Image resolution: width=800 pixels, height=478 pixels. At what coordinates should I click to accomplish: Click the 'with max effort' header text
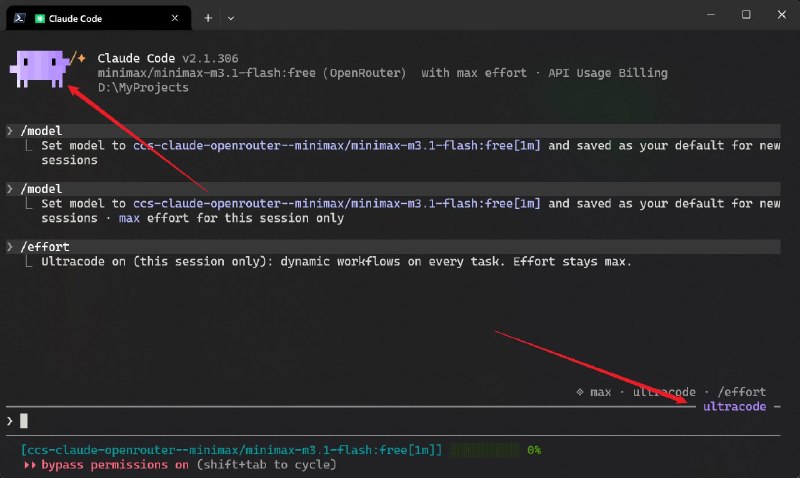474,73
